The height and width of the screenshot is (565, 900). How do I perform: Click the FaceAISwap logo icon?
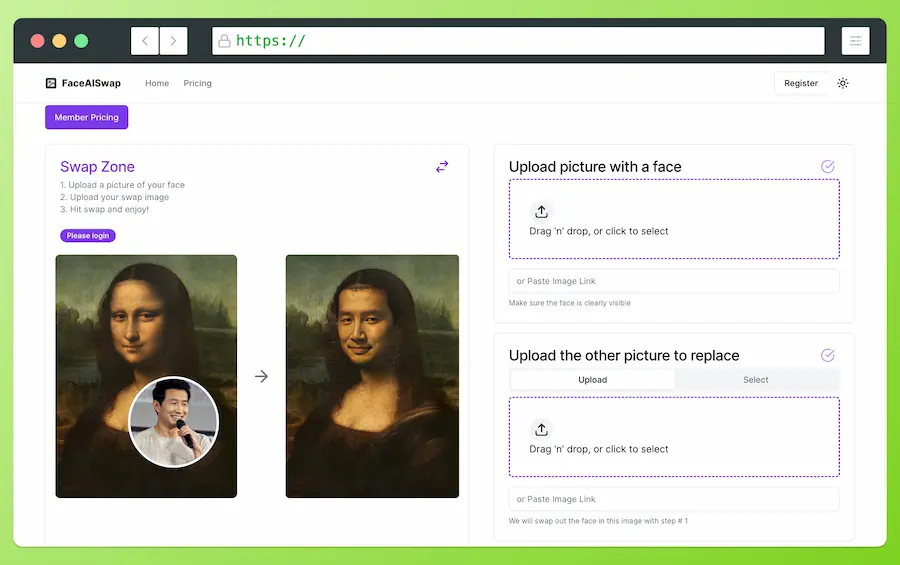[51, 83]
